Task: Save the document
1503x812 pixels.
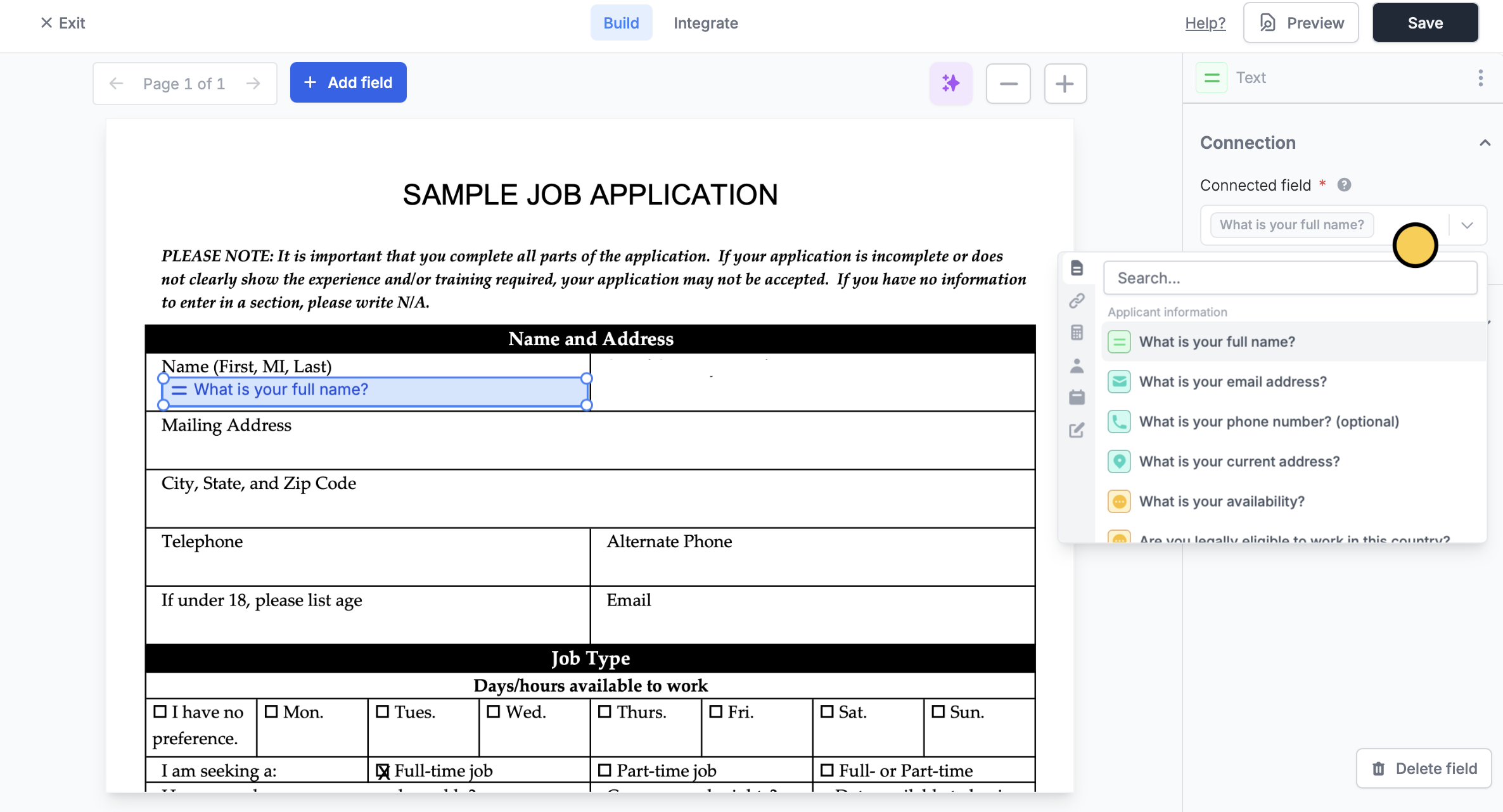Action: [1425, 22]
